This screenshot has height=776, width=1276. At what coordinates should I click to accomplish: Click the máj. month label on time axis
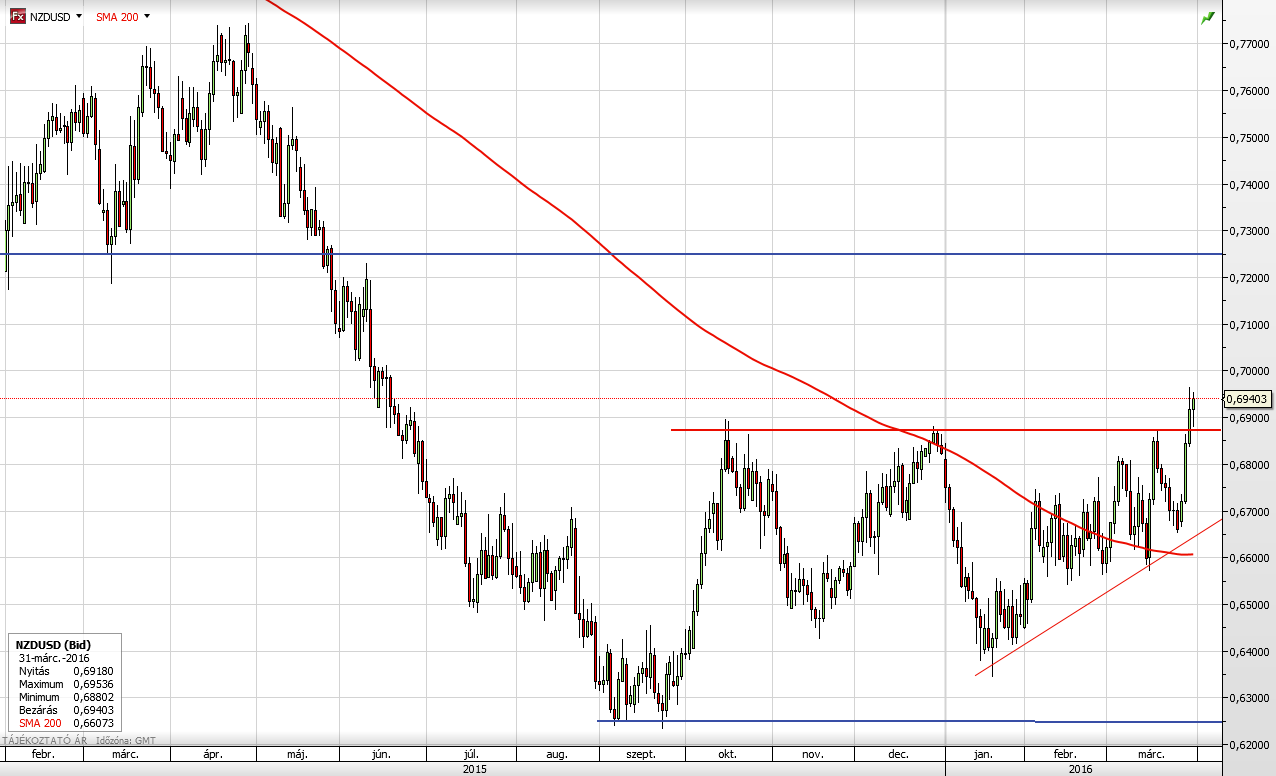[x=296, y=755]
